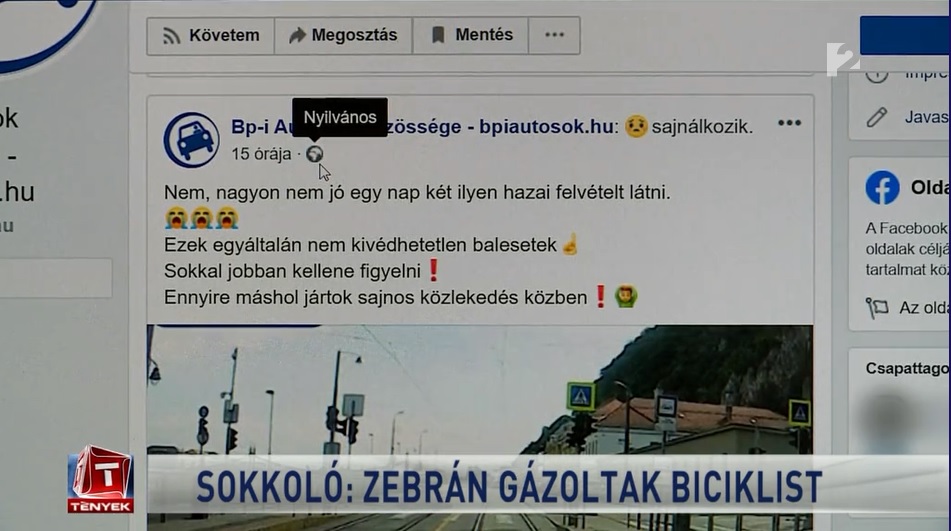
Task: Click the sad face sajnálkozik feeling emoji
Action: coord(636,126)
